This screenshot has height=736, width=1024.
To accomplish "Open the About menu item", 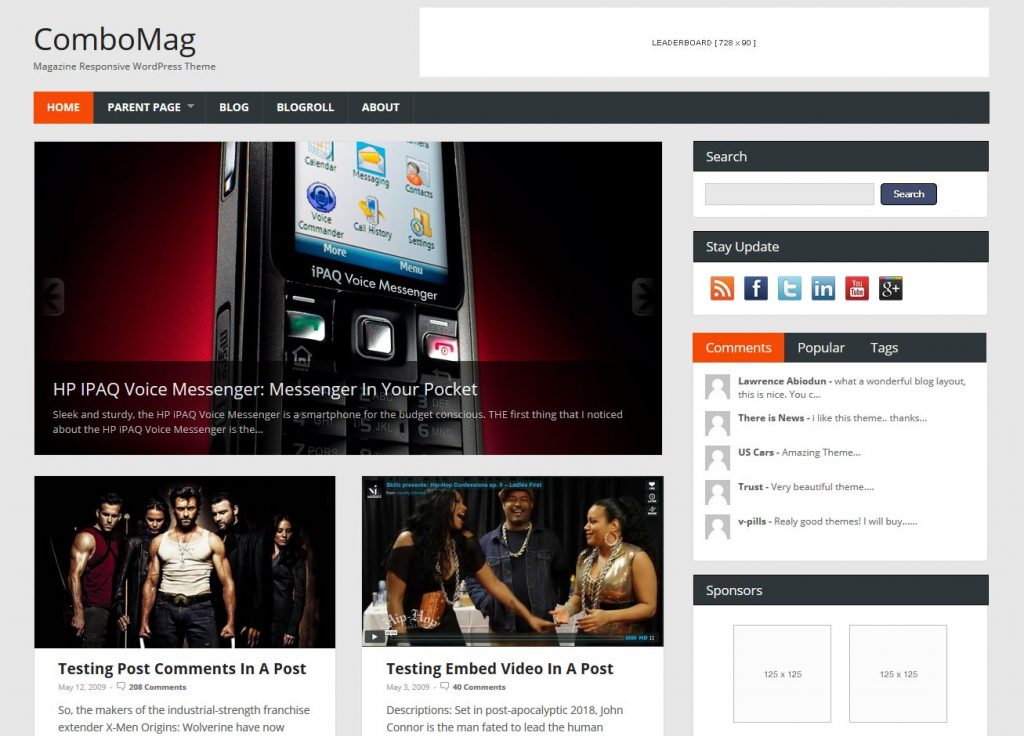I will click(380, 107).
